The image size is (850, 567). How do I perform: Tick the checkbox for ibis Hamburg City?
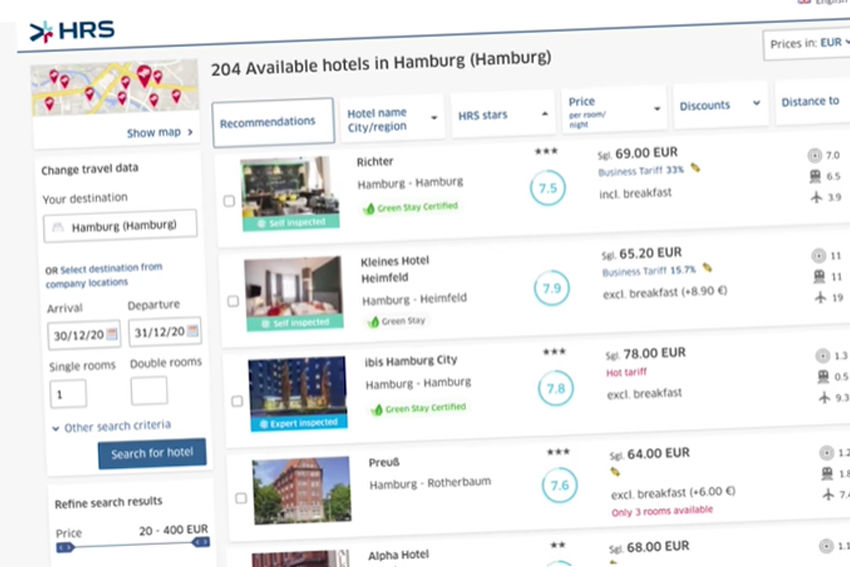tap(237, 401)
